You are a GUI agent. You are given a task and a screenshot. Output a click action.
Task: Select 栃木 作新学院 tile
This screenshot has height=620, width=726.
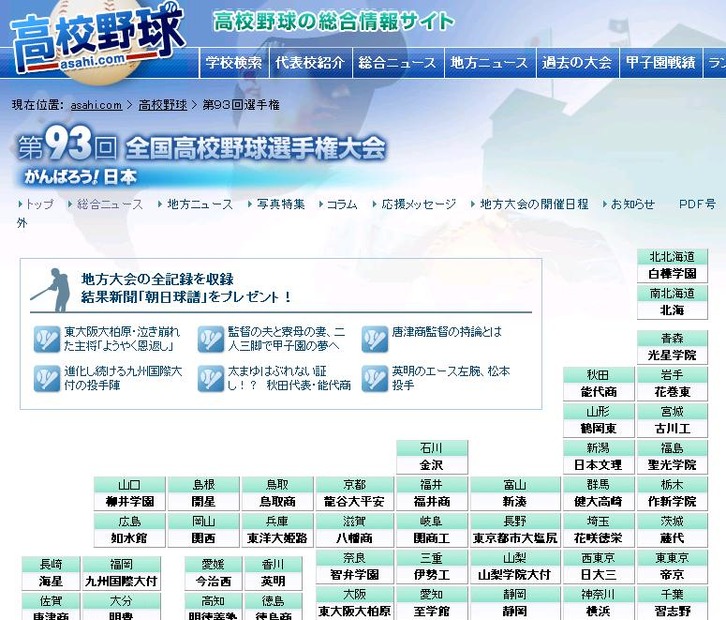[672, 494]
